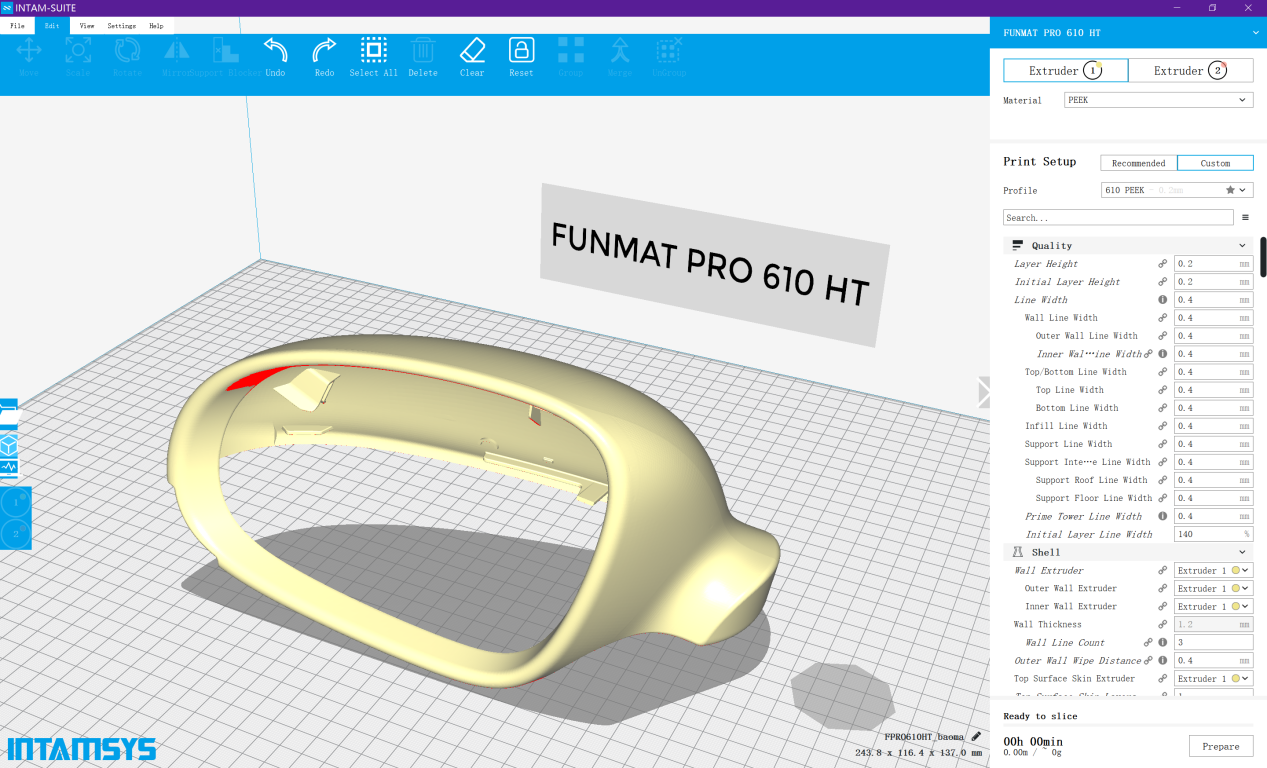The width and height of the screenshot is (1267, 768).
Task: Collapse right panel using the side arrow
Action: point(983,392)
